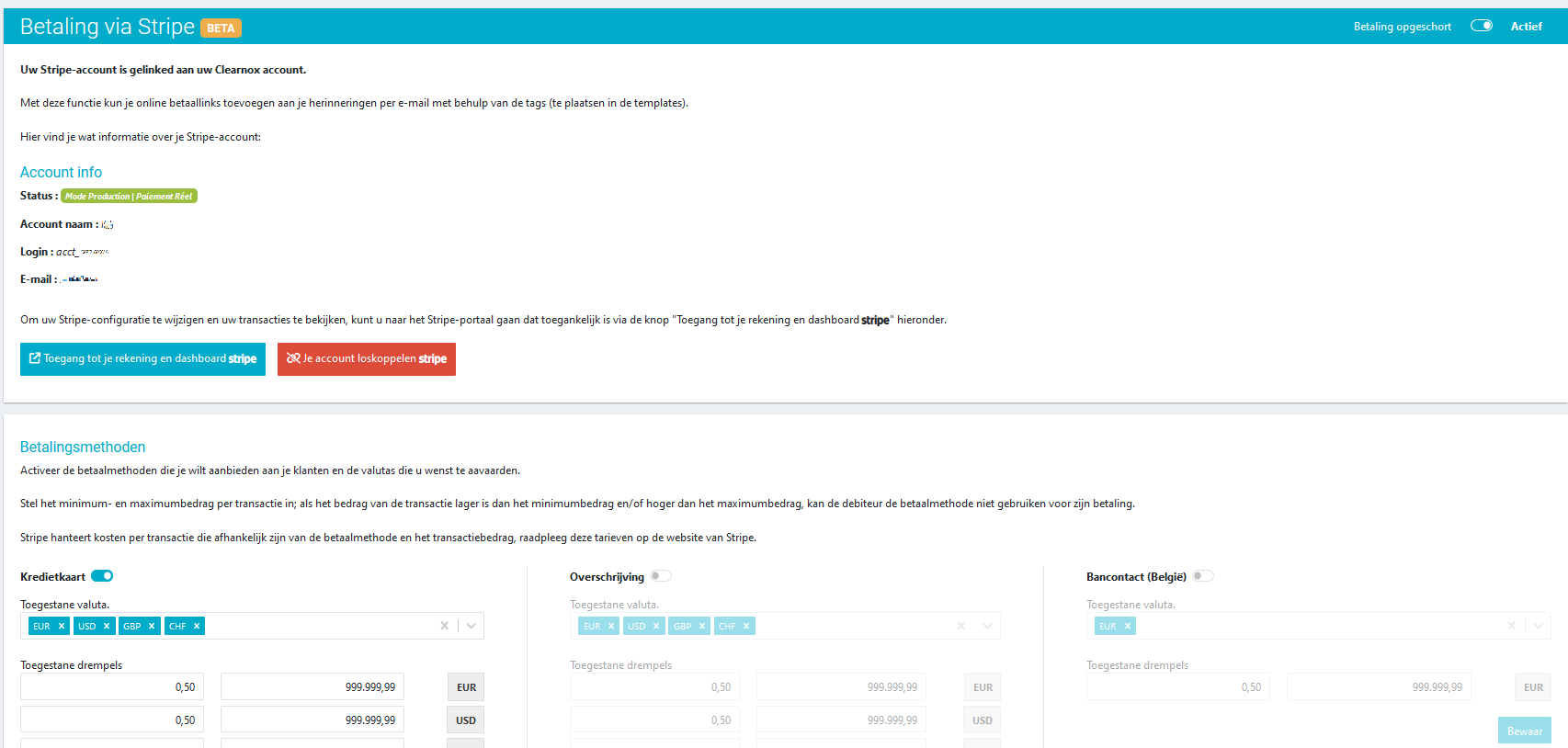
Task: Remove EUR tag from Kredietkaart currencies
Action: 62,626
